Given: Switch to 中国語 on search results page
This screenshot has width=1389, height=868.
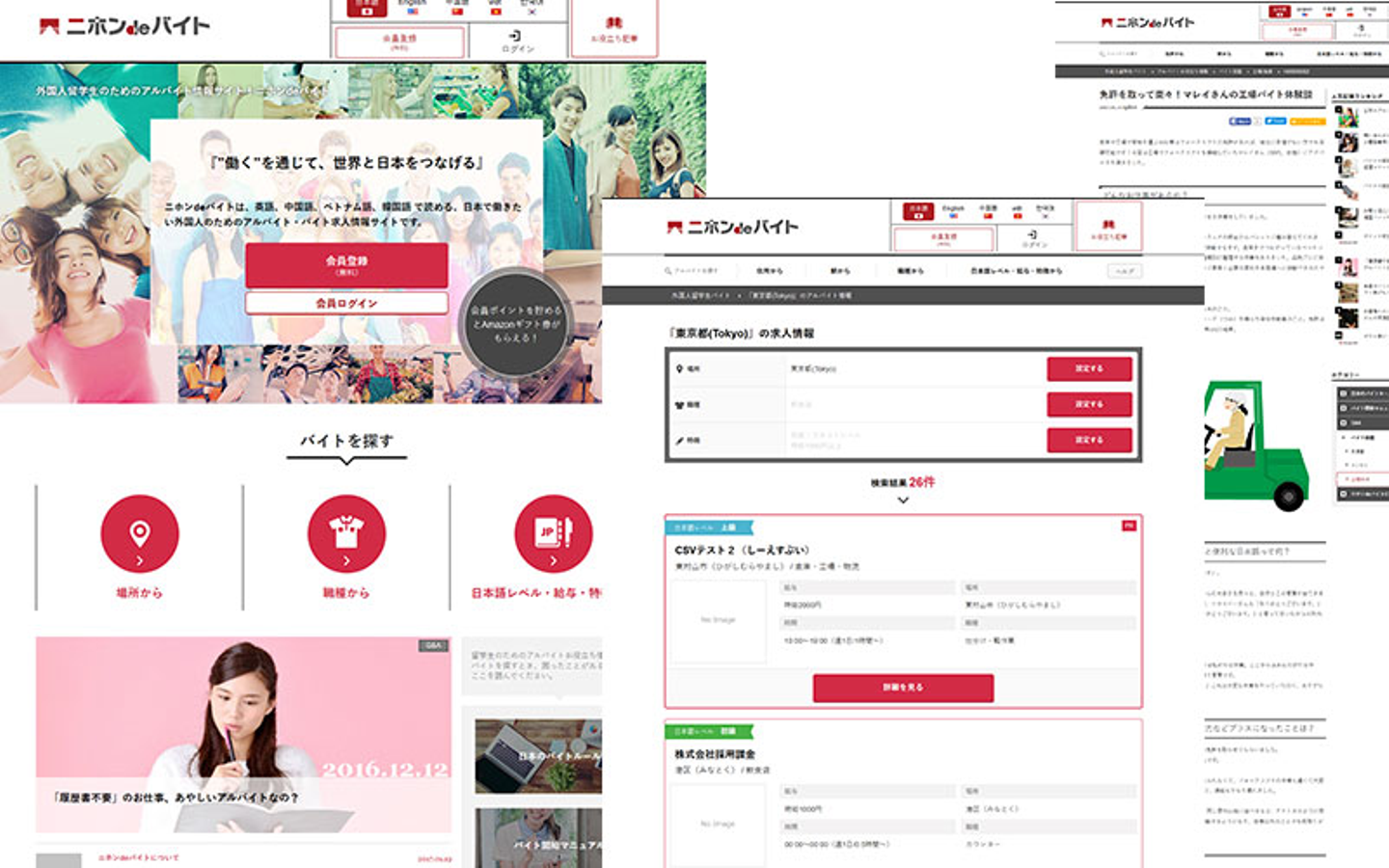Looking at the screenshot, I should (988, 210).
